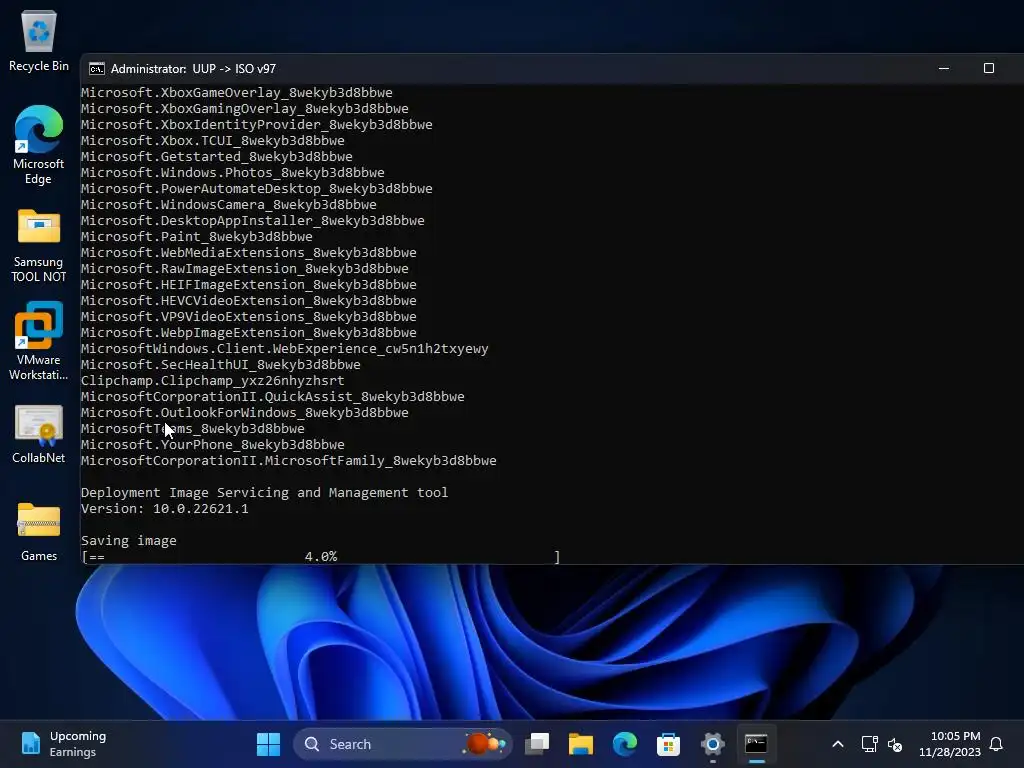1024x768 pixels.
Task: Open the Upcoming Earnings widget
Action: pyautogui.click(x=63, y=744)
